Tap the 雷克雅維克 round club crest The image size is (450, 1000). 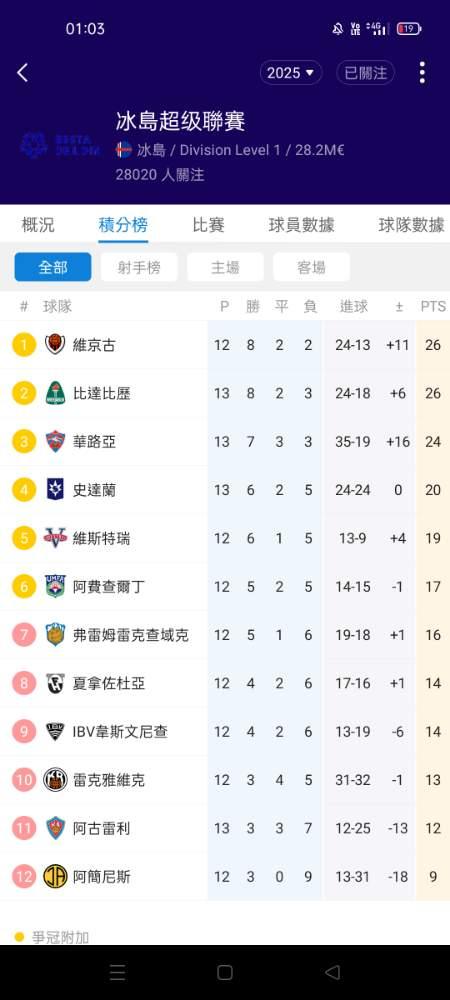pos(55,780)
